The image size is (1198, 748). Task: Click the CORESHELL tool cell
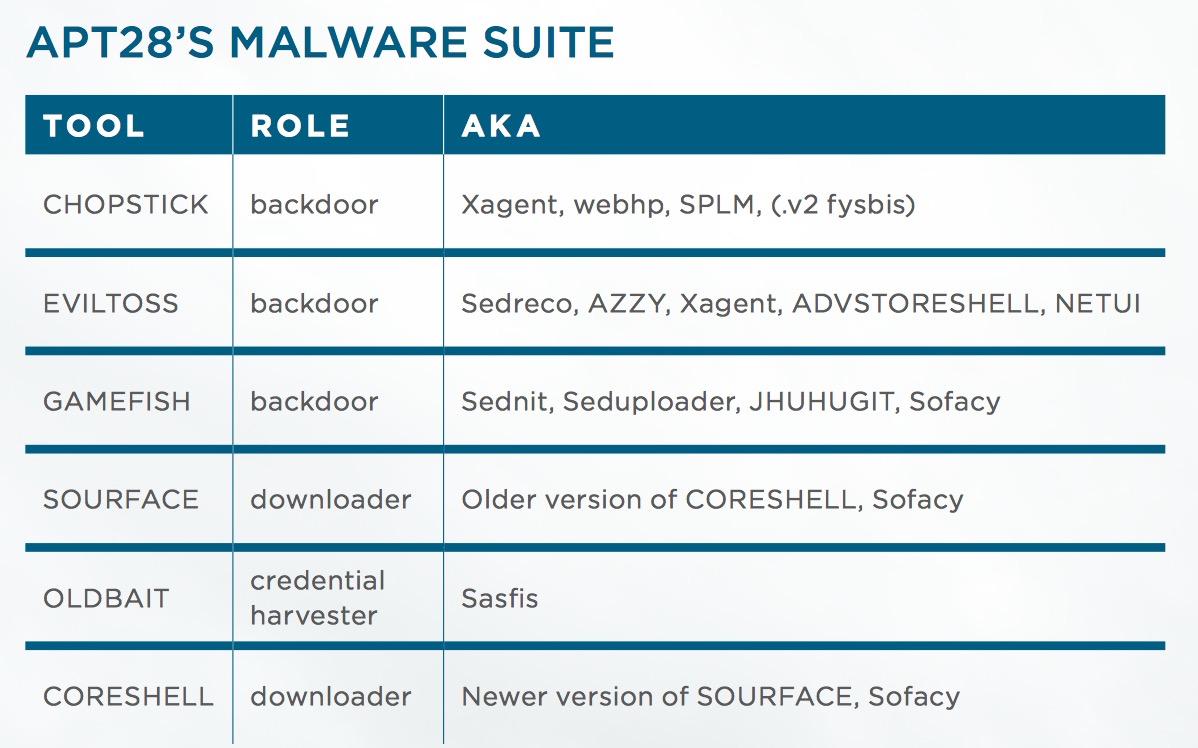(128, 697)
